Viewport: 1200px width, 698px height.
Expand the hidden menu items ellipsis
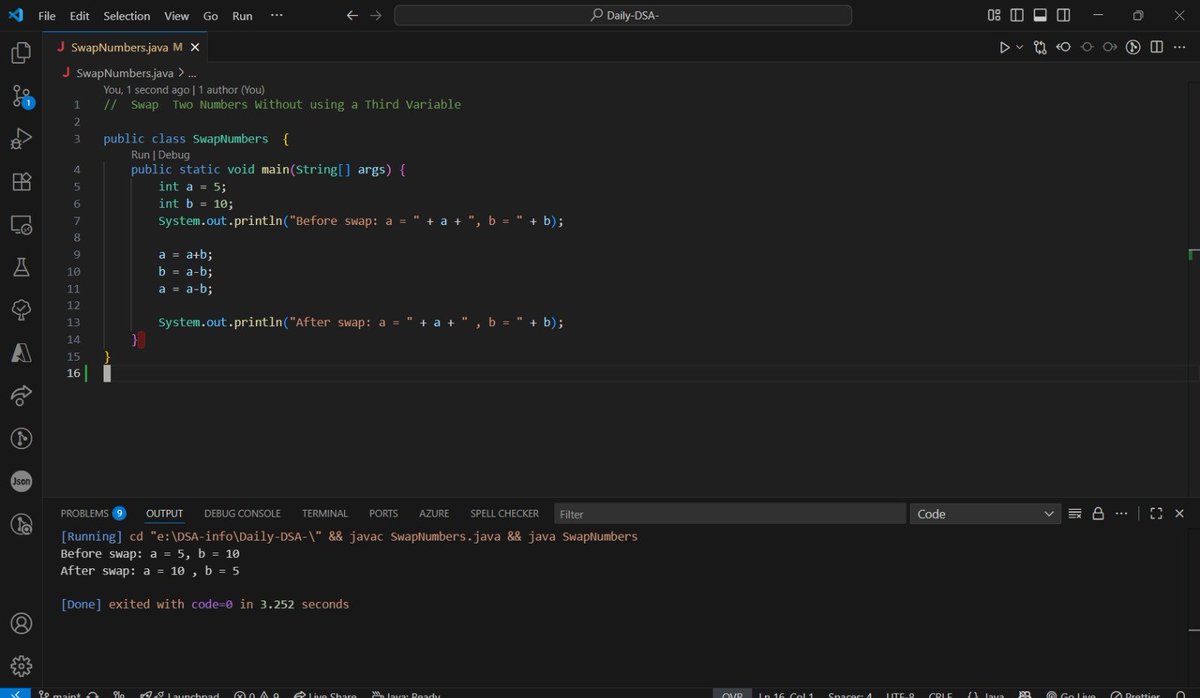coord(277,16)
